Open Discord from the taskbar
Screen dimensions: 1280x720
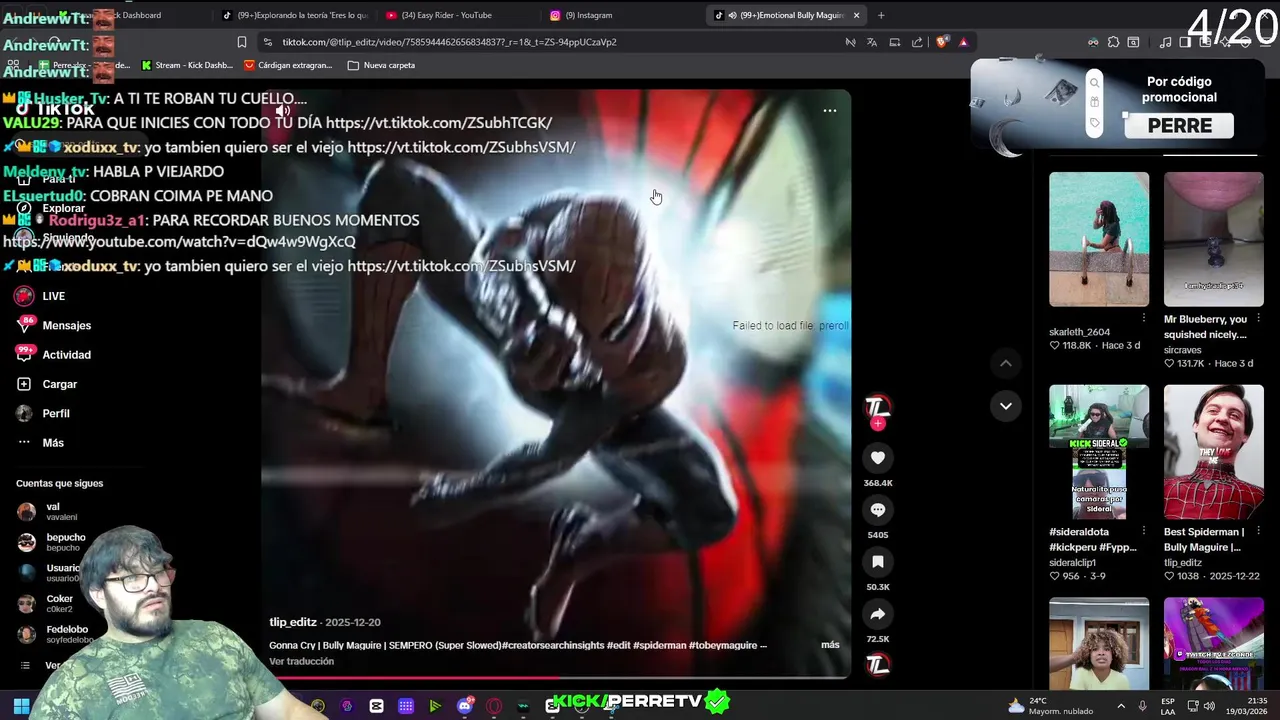[x=464, y=706]
